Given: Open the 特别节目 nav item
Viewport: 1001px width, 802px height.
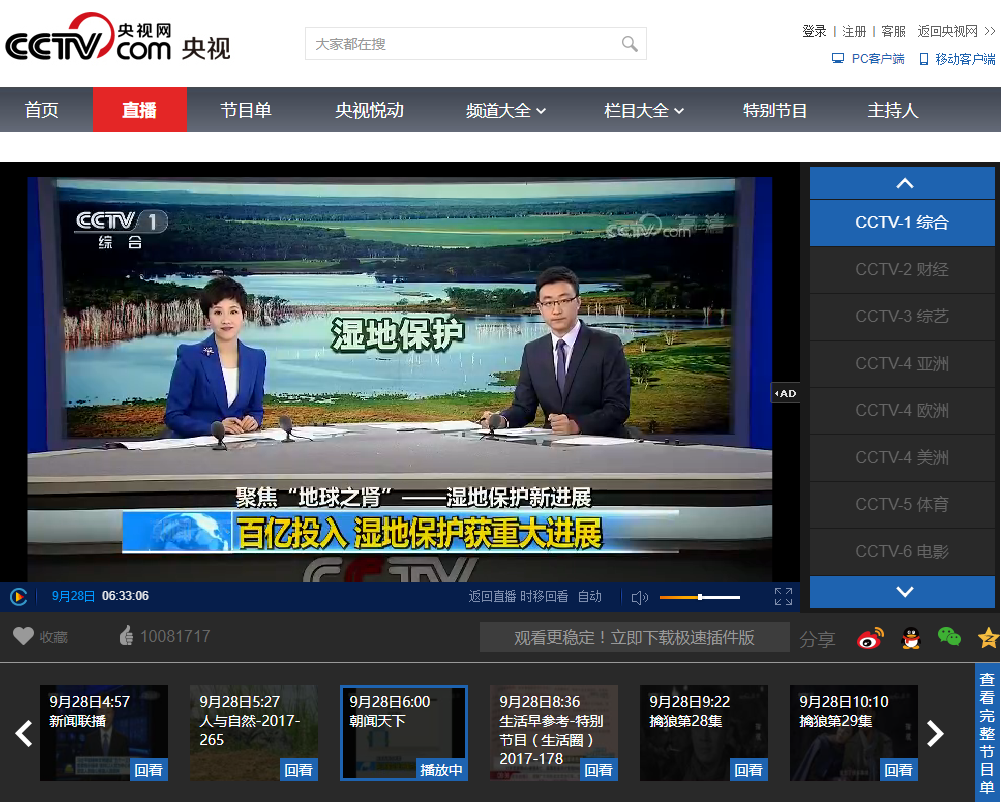Looking at the screenshot, I should [775, 110].
